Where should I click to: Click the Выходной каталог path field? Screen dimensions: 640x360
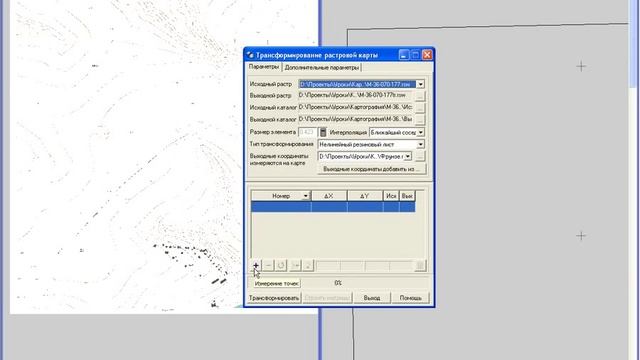[x=356, y=119]
